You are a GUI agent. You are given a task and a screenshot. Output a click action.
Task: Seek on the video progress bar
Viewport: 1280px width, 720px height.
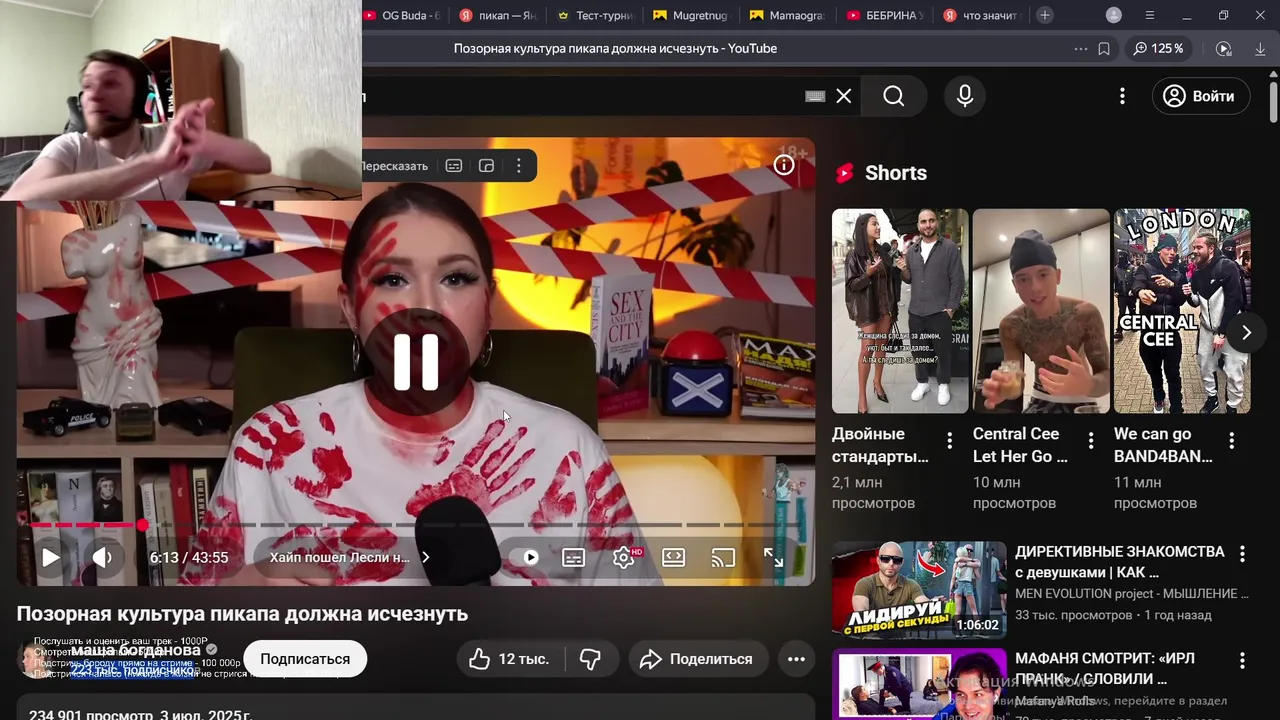click(416, 524)
